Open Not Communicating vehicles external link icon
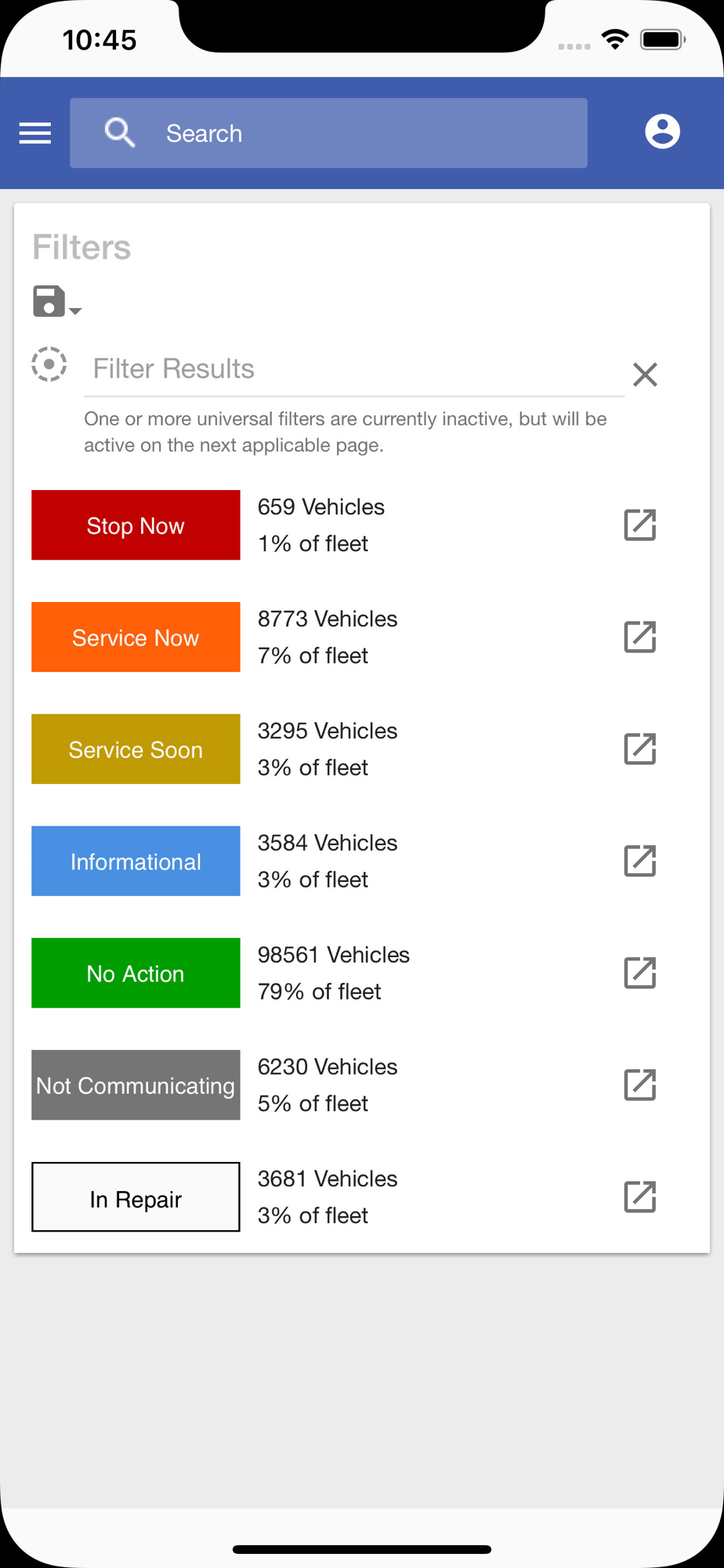This screenshot has width=724, height=1568. click(639, 1086)
